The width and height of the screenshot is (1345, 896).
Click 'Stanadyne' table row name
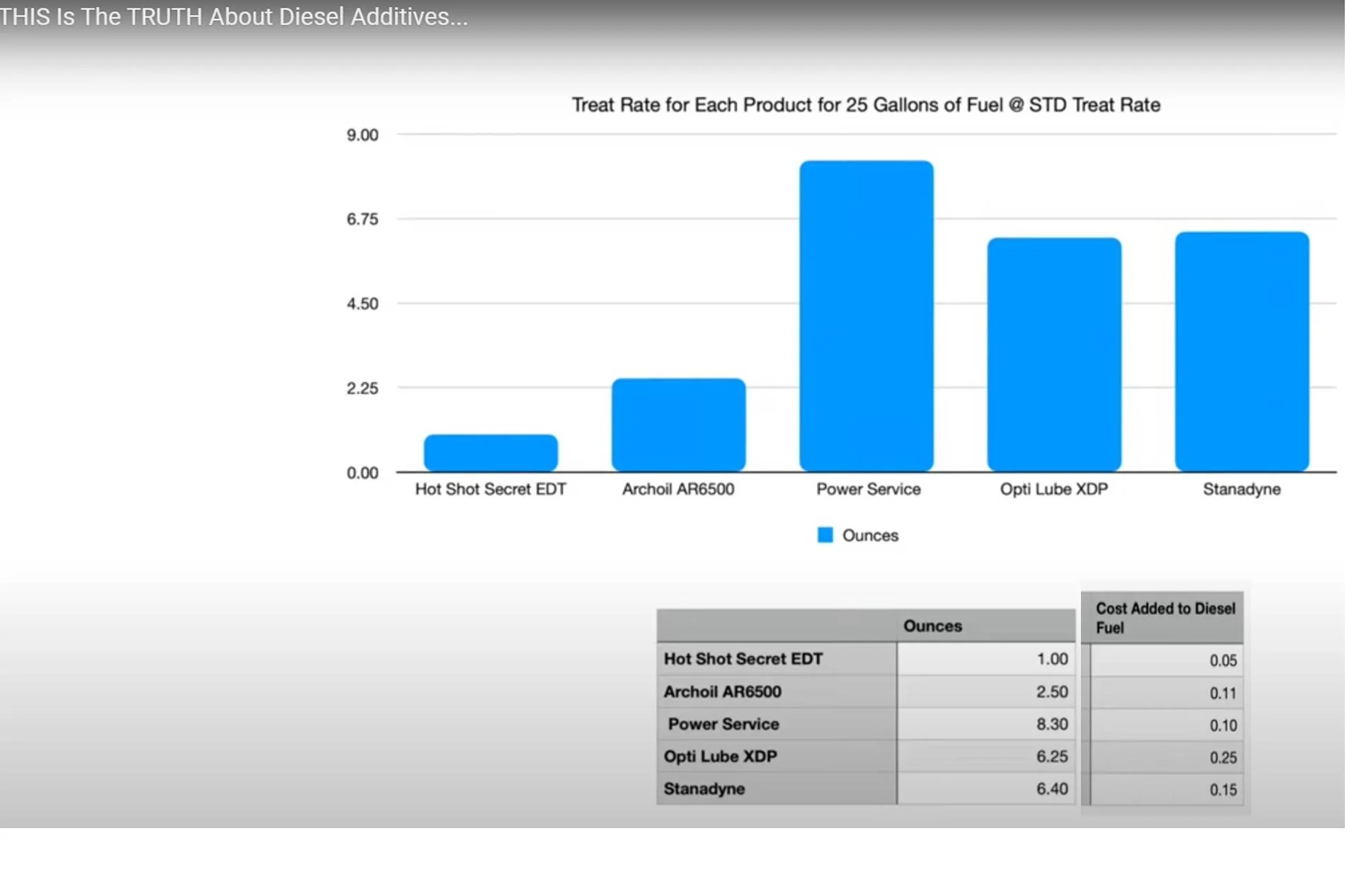pyautogui.click(x=704, y=788)
